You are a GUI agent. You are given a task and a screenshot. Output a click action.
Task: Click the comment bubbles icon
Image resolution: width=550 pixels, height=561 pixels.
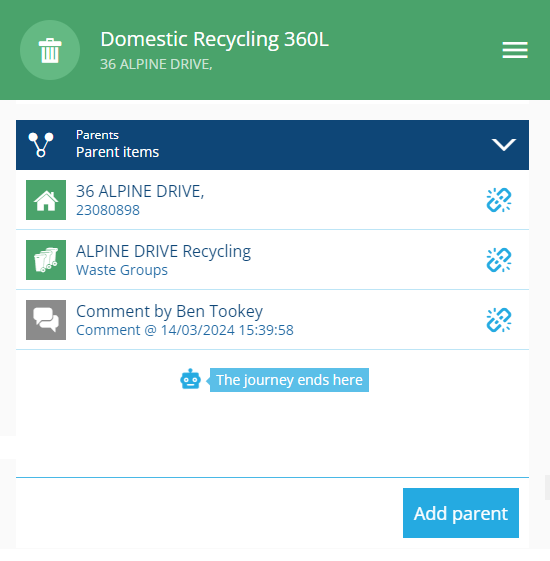tap(46, 320)
